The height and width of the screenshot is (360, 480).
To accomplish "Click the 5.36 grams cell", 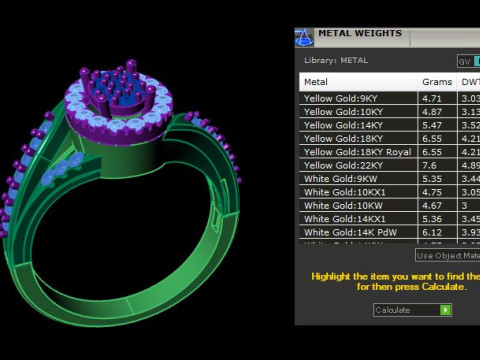I will click(437, 219).
